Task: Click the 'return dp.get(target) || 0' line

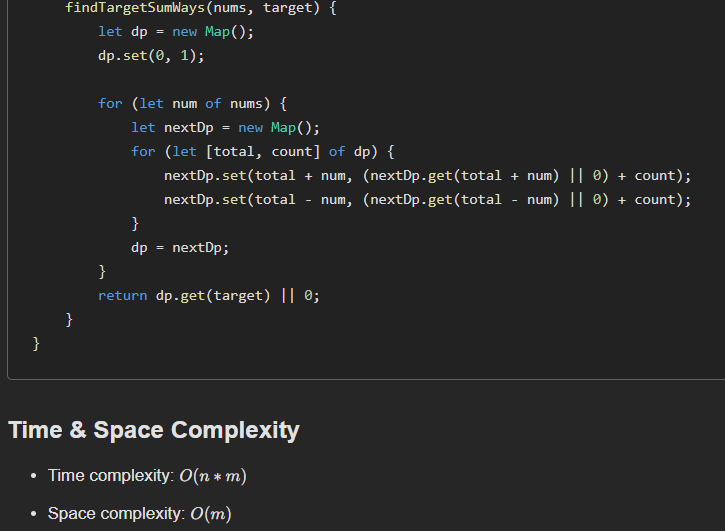Action: (x=208, y=296)
